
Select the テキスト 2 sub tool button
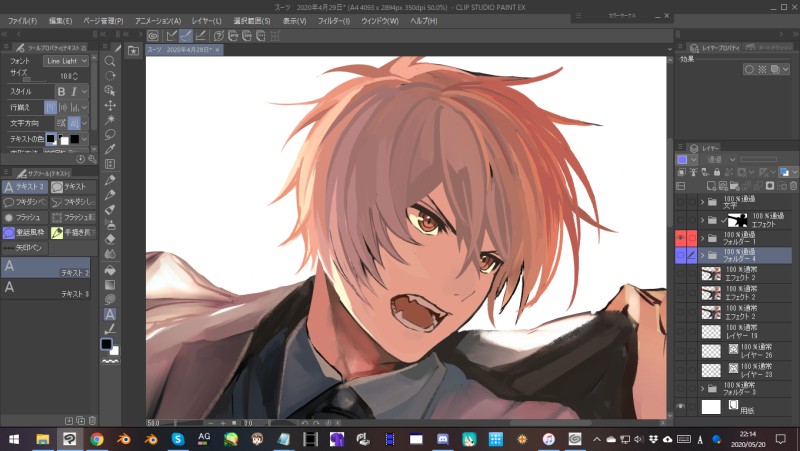pyautogui.click(x=25, y=187)
